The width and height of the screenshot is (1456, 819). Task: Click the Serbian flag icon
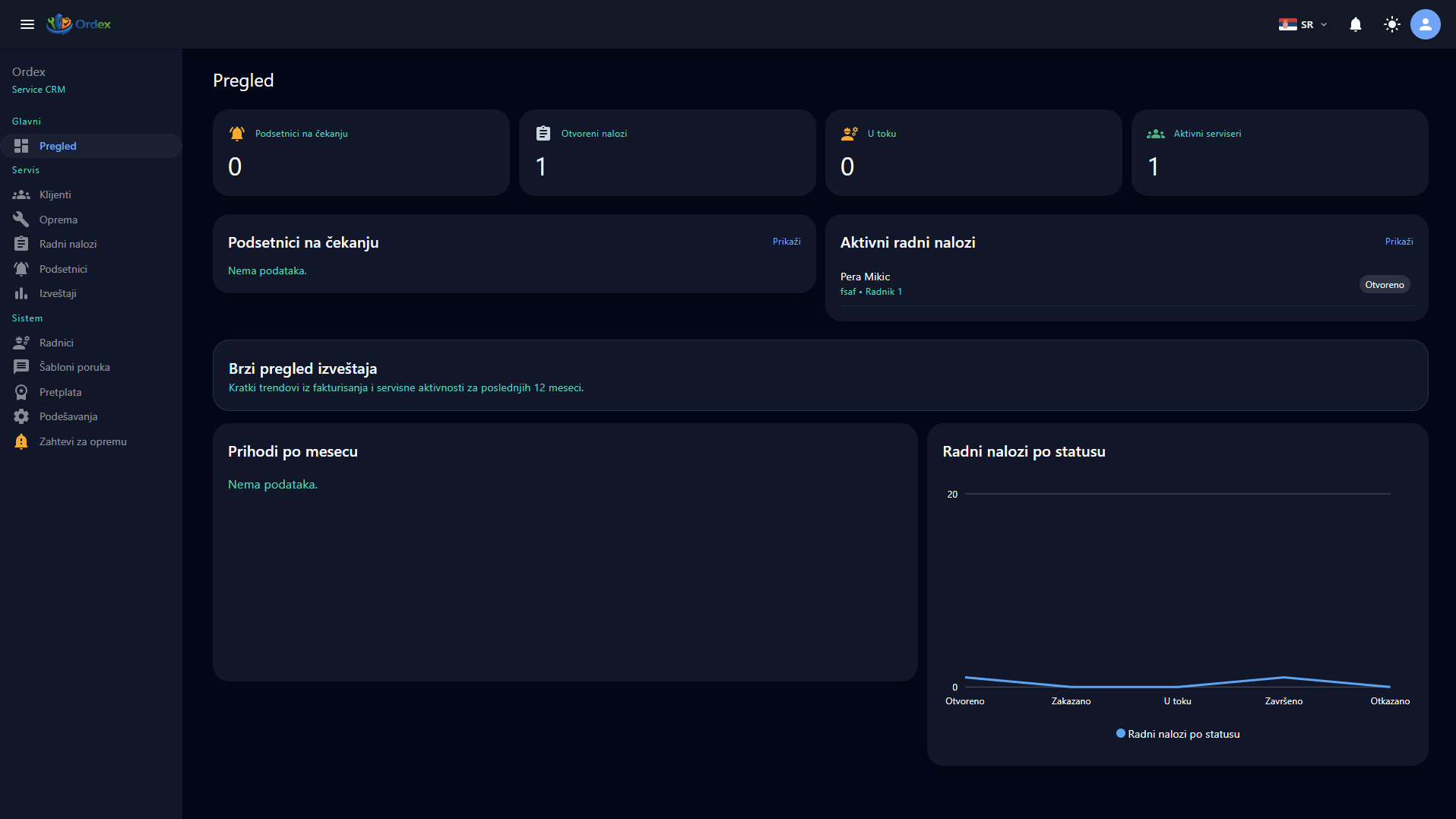coord(1287,24)
